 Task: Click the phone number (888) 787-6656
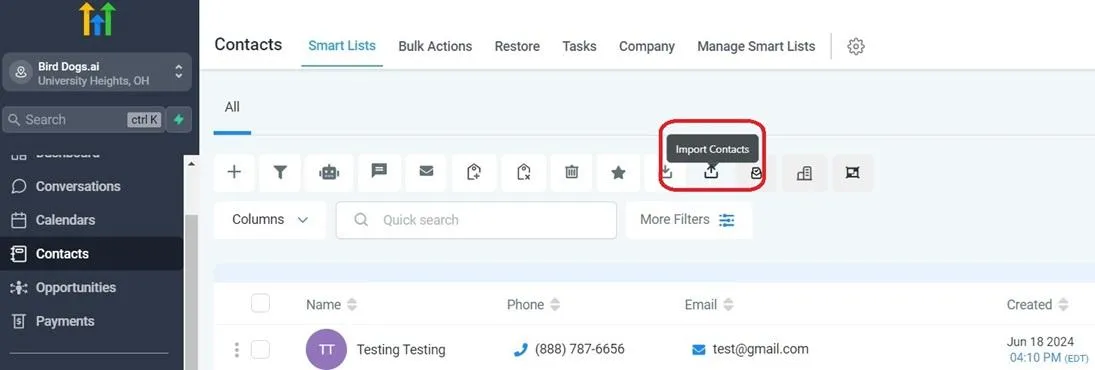tap(580, 349)
